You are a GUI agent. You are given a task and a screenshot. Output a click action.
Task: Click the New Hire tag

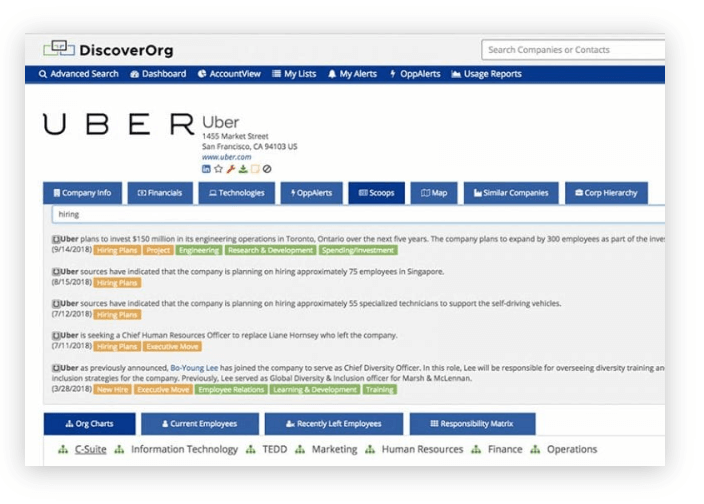click(113, 390)
